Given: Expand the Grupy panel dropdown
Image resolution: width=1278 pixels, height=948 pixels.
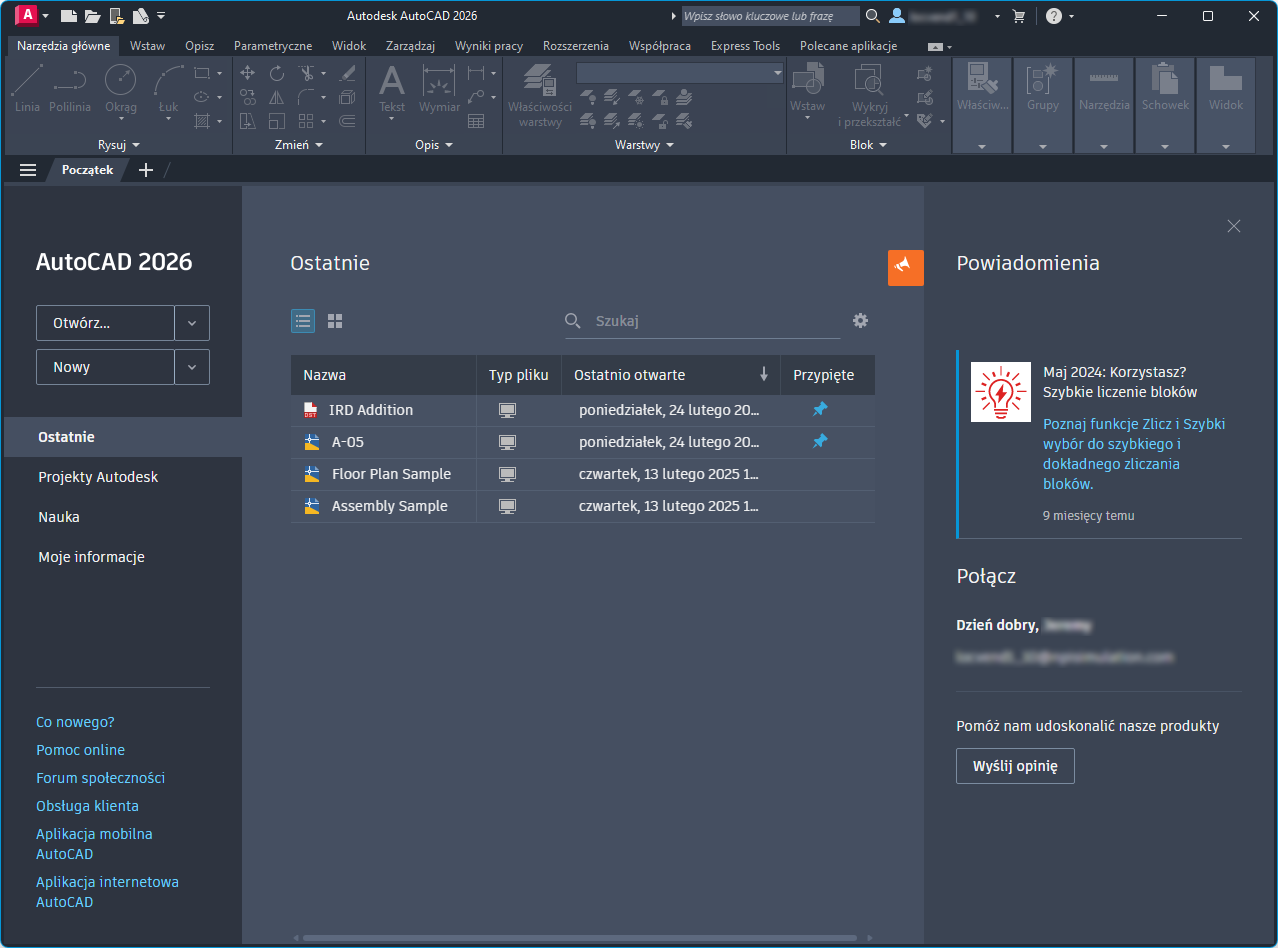Looking at the screenshot, I should pyautogui.click(x=1043, y=146).
